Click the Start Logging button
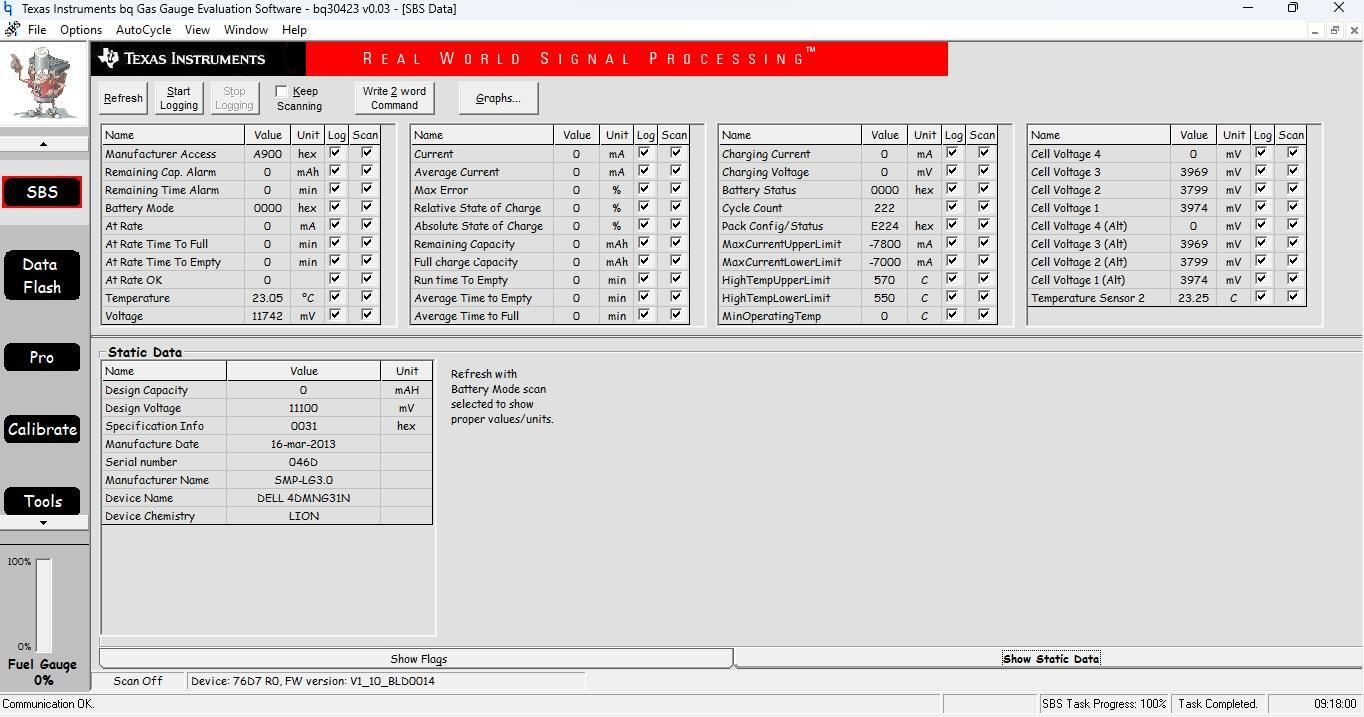This screenshot has width=1364, height=717. tap(179, 98)
